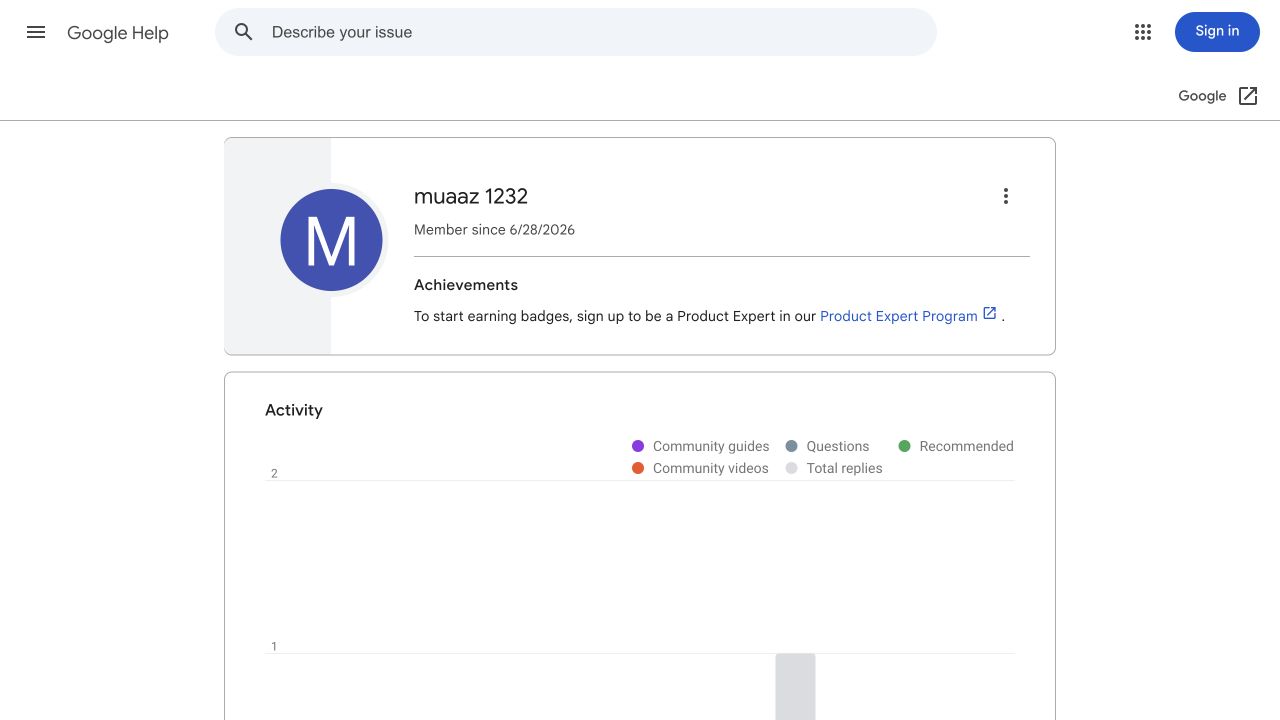1280x720 pixels.
Task: Open the Google apps grid
Action: coord(1143,32)
